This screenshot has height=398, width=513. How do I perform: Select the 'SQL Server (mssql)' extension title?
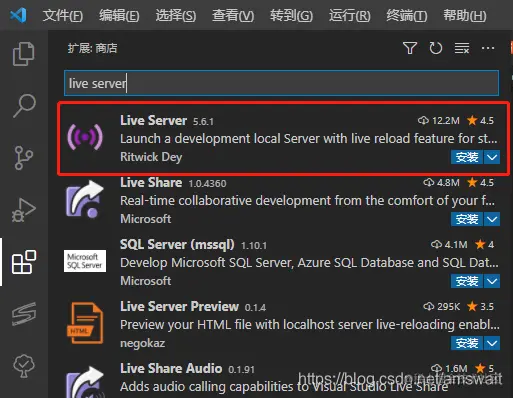[x=177, y=244]
